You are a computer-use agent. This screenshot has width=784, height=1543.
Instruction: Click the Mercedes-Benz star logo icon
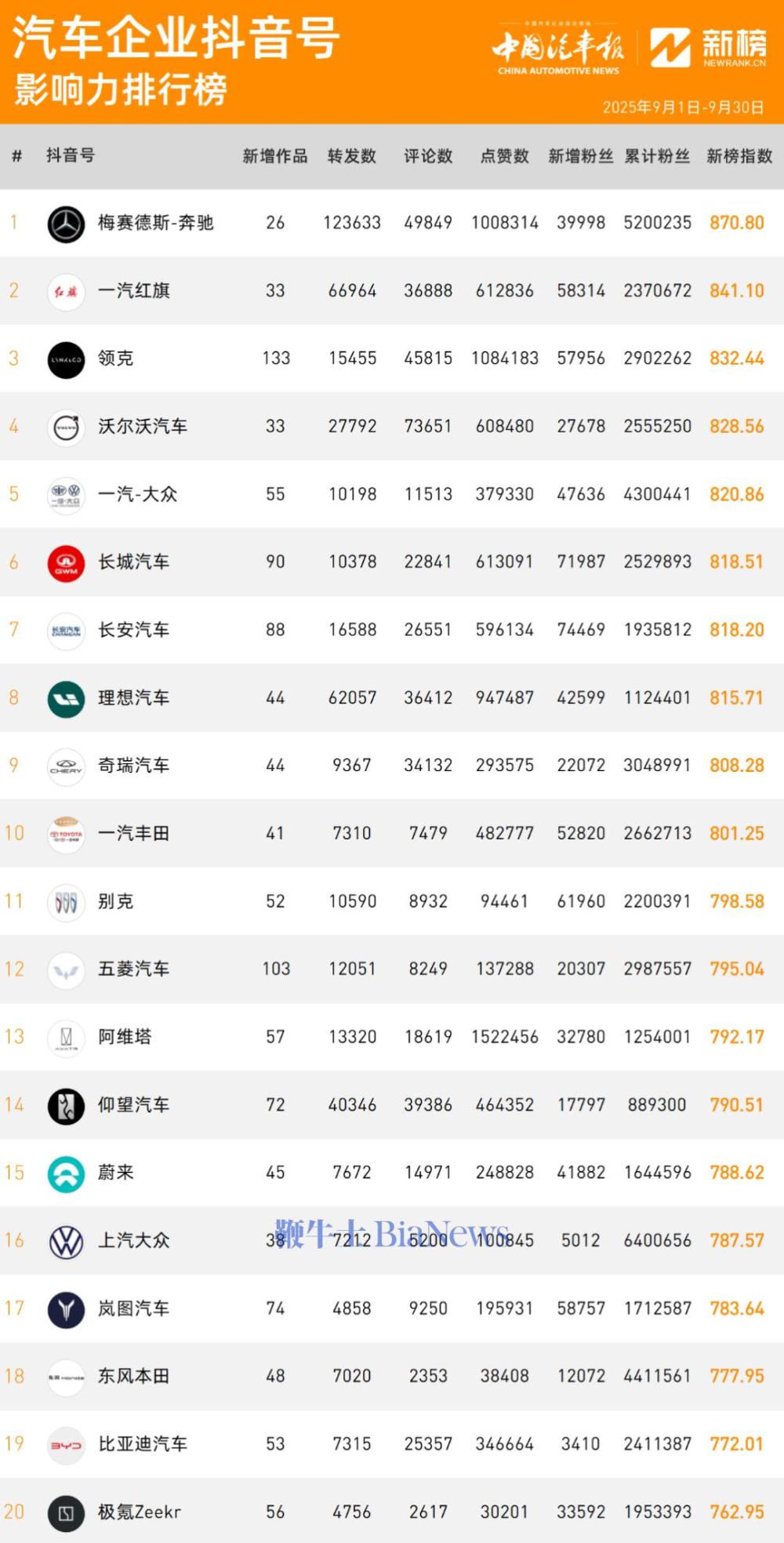66,224
